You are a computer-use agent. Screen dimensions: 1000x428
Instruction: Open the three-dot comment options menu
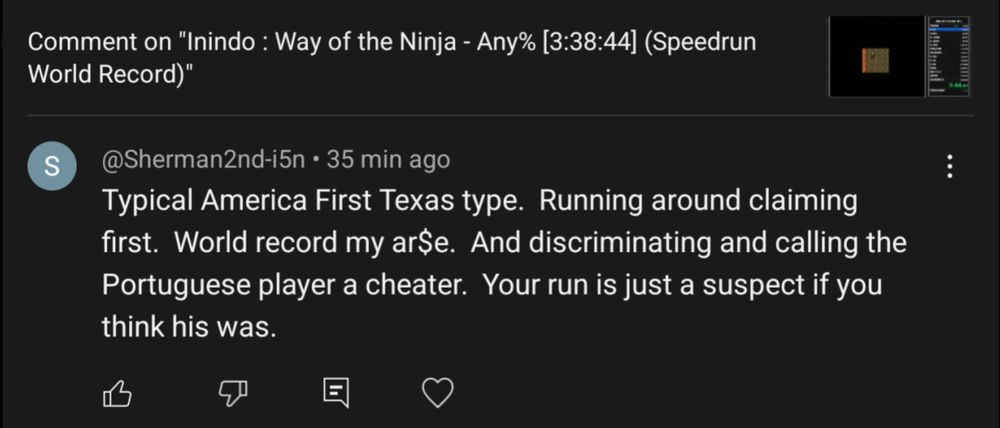(x=950, y=167)
